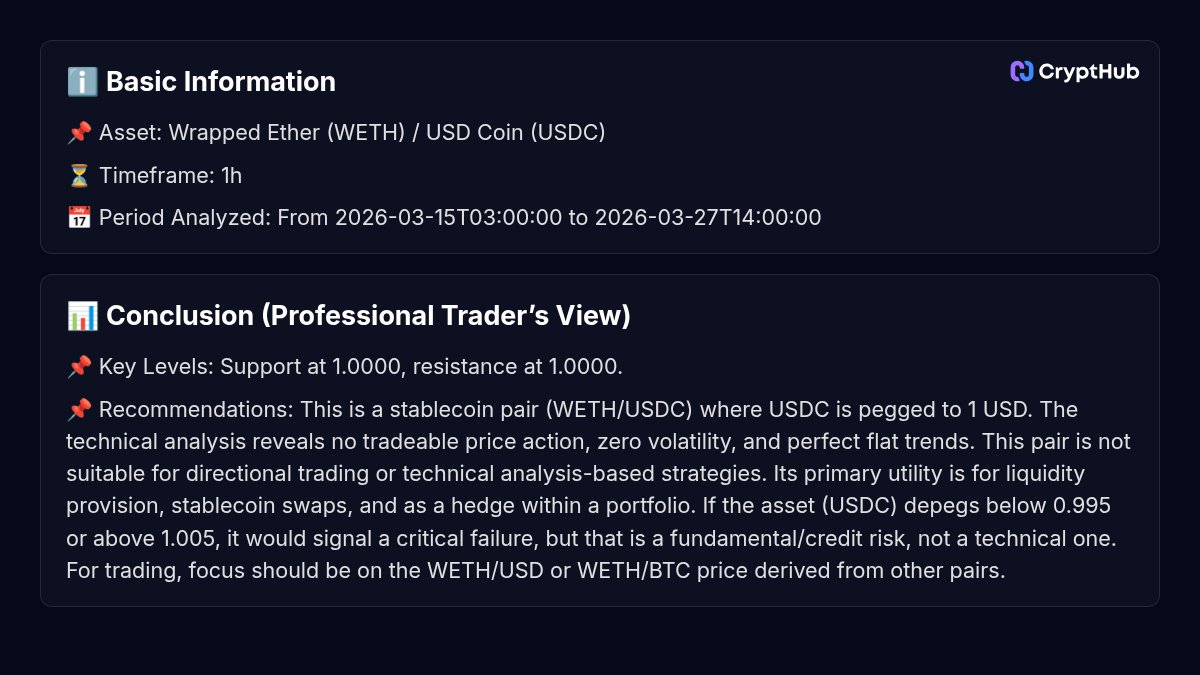The height and width of the screenshot is (675, 1200).
Task: Click the start date 2026-03-15T03:00:00
Action: click(448, 217)
